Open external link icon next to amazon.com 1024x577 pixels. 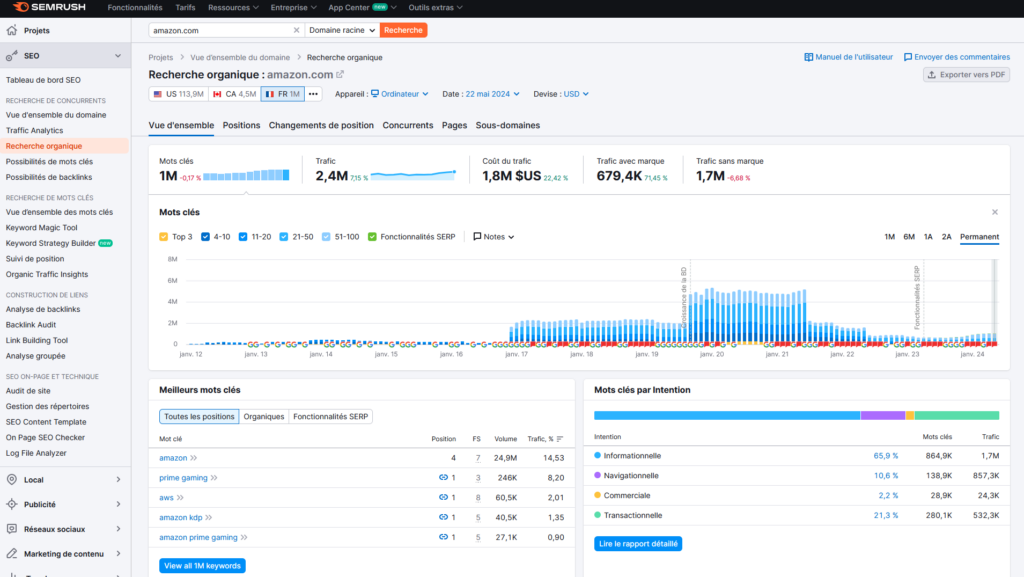click(340, 74)
